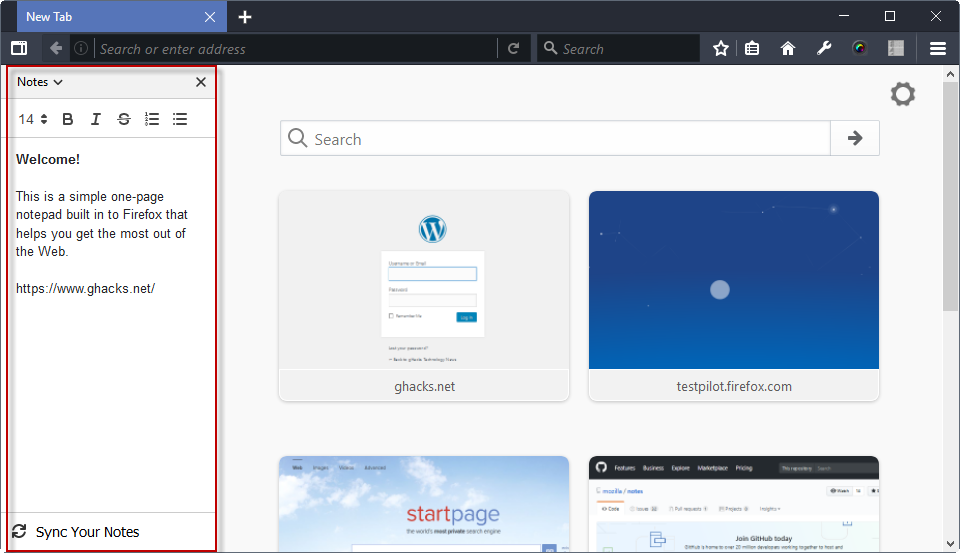Click the vertical scrollbar thumb

(950, 196)
